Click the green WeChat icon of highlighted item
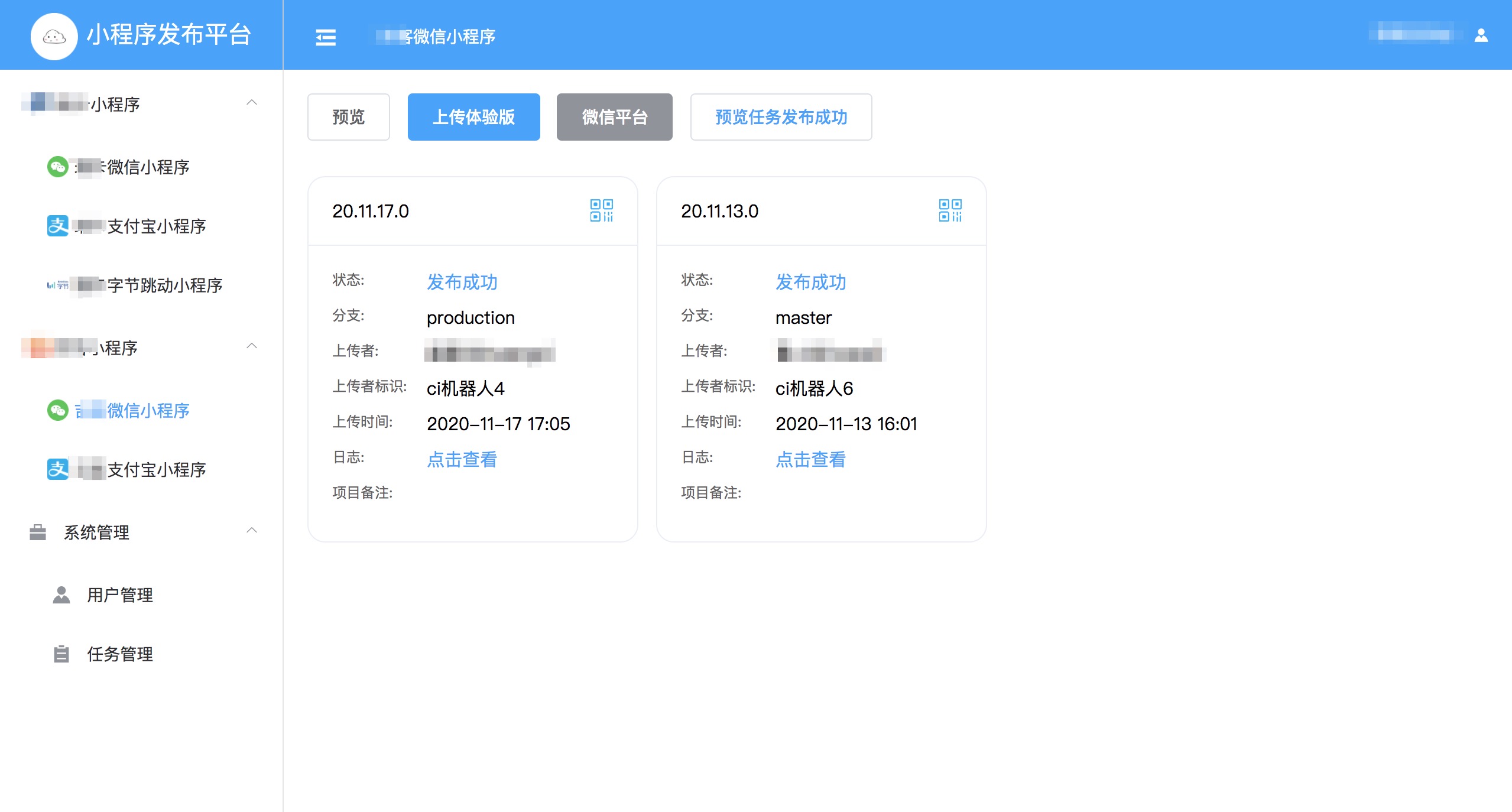This screenshot has height=812, width=1512. click(x=58, y=410)
